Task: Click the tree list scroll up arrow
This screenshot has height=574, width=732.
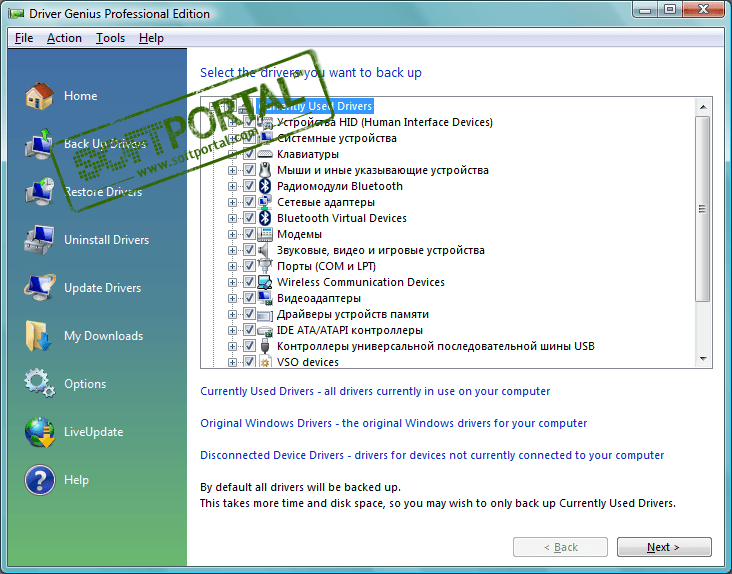Action: (x=703, y=107)
